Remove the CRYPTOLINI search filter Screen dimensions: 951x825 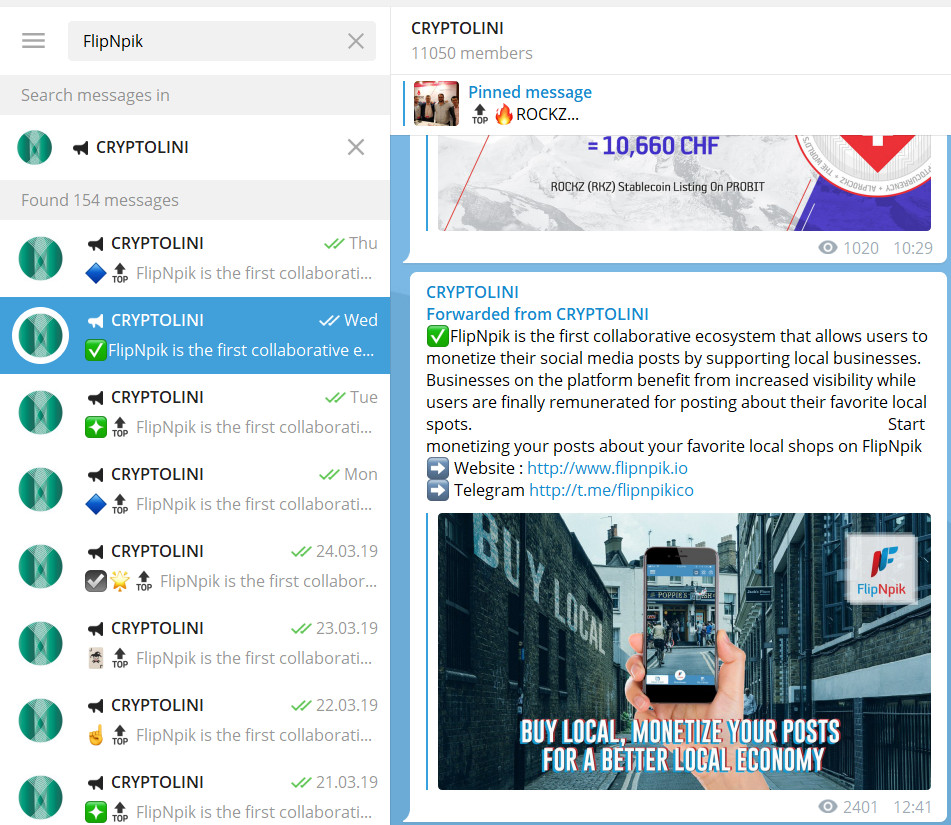click(x=356, y=147)
